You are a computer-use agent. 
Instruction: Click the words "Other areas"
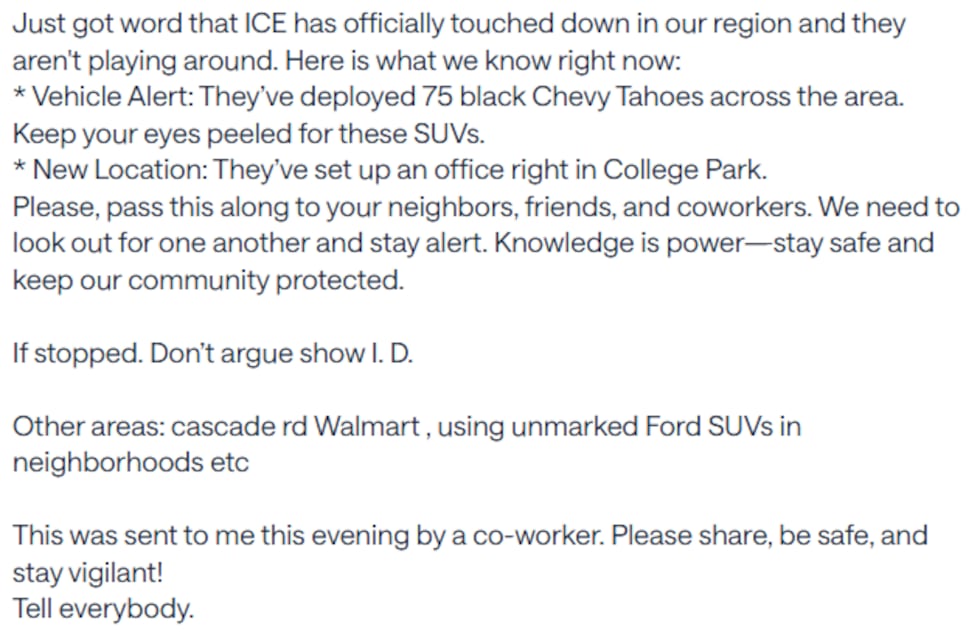coord(88,427)
